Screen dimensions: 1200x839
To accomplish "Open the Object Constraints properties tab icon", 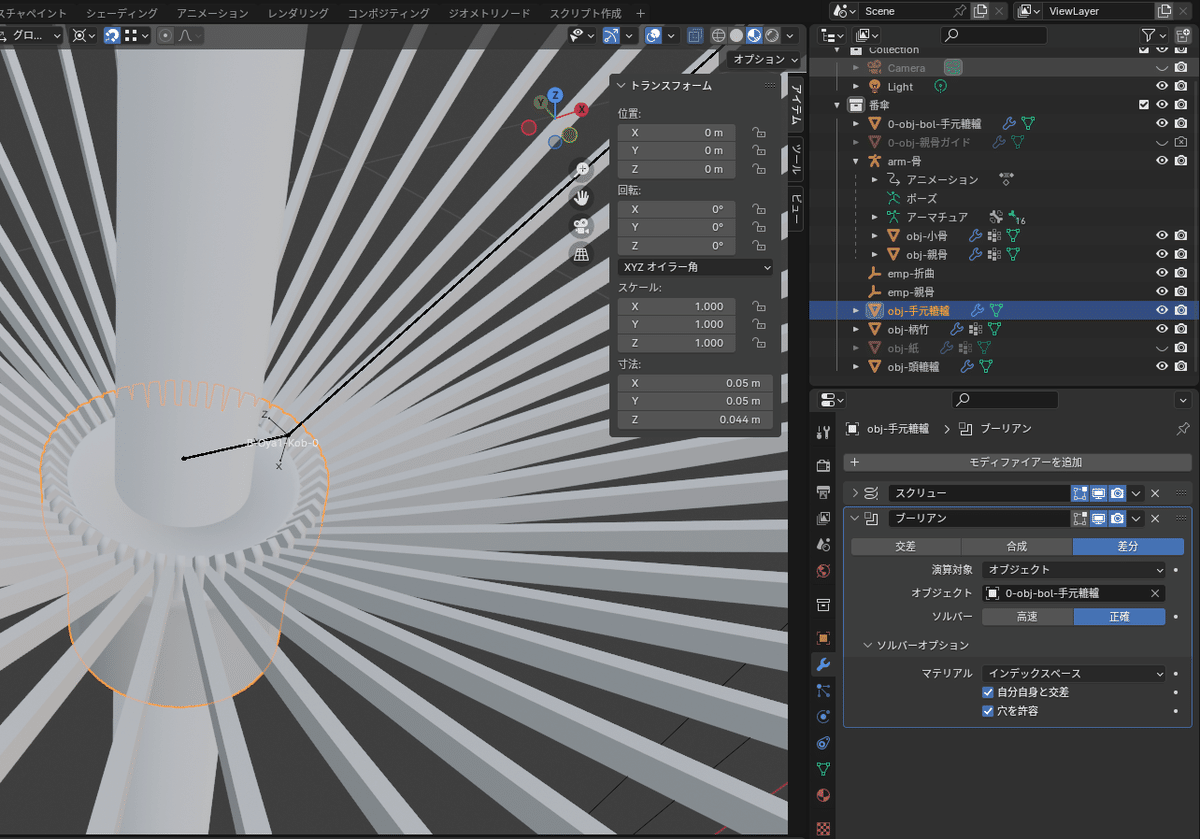I will [823, 743].
